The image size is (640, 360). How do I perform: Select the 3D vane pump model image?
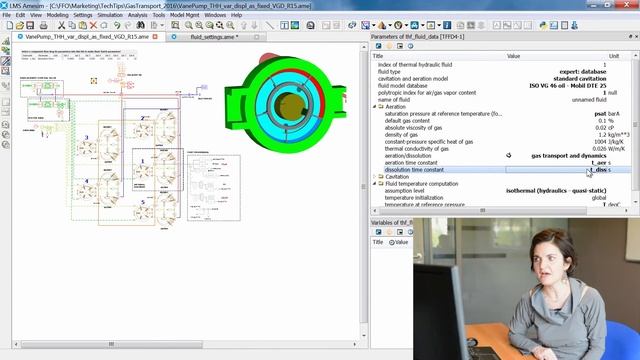(x=285, y=102)
